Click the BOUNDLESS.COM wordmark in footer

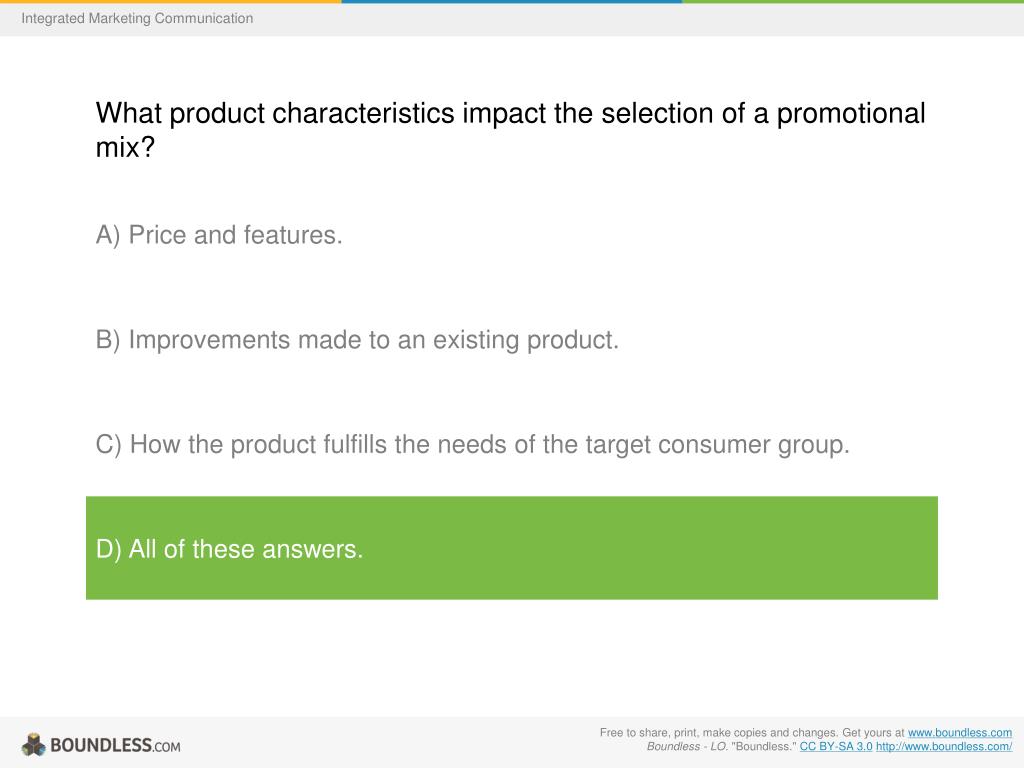click(x=115, y=745)
